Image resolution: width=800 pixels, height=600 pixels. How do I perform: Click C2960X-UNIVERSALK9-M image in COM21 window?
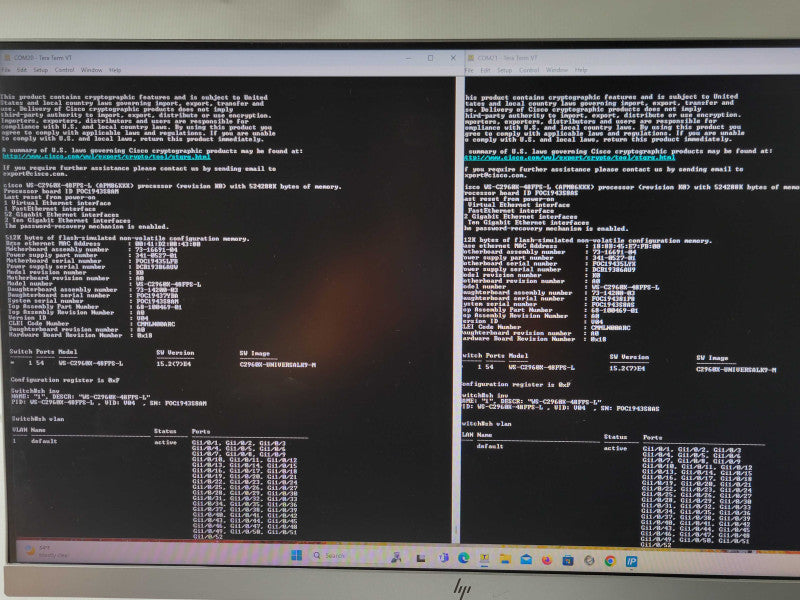pyautogui.click(x=736, y=369)
